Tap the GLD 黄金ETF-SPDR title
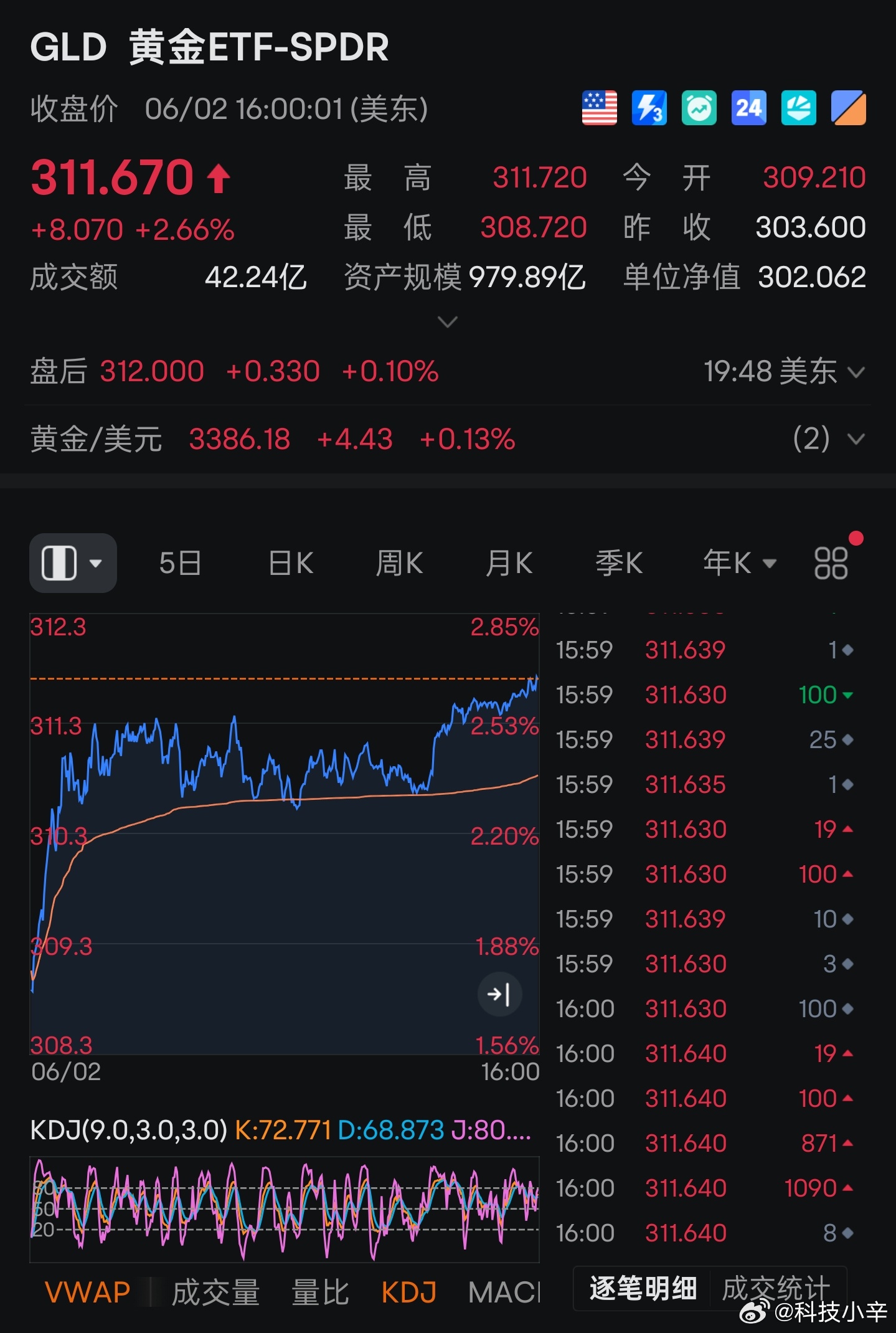 click(x=209, y=47)
